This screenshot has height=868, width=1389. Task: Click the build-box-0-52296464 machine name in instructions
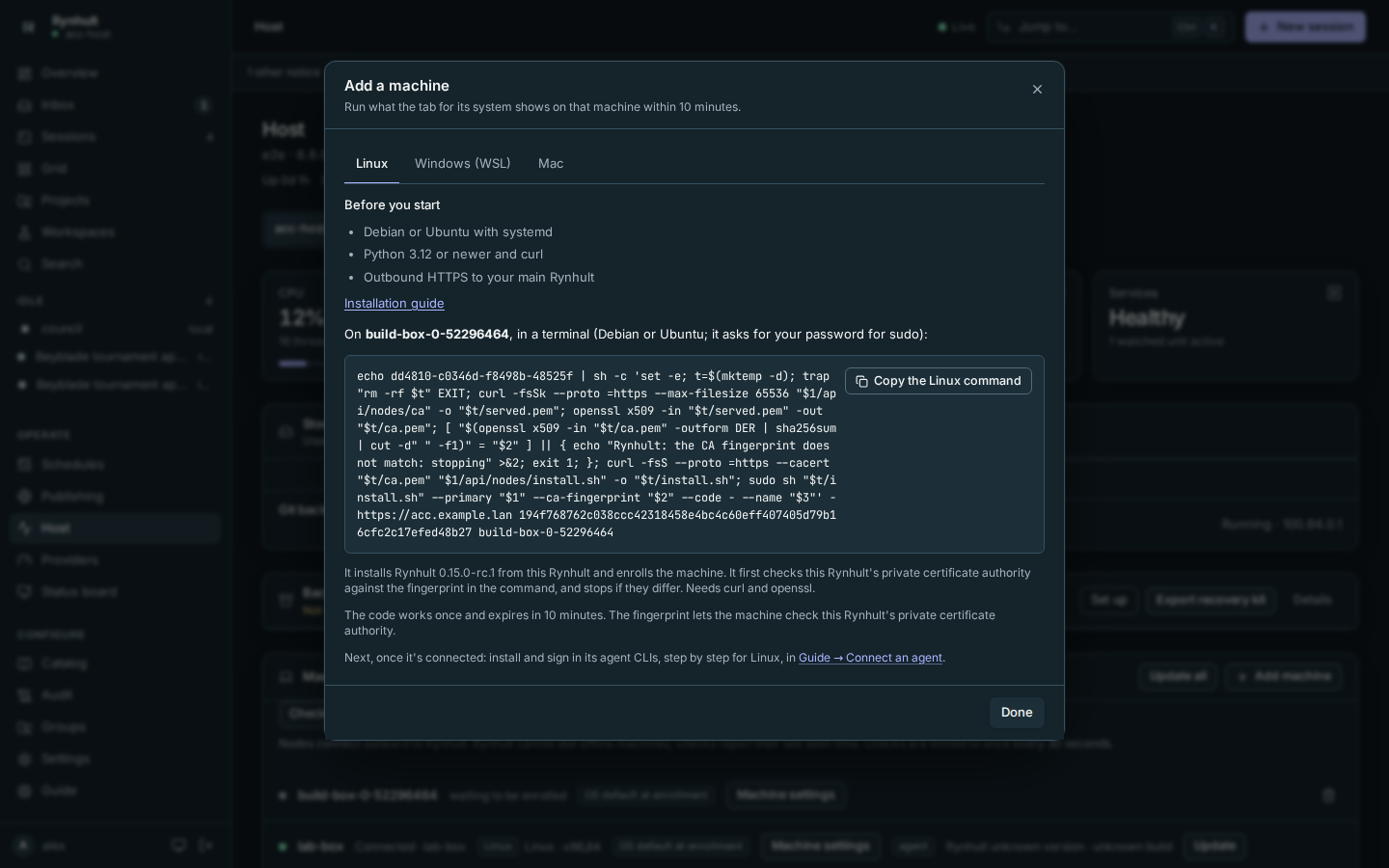tap(437, 334)
